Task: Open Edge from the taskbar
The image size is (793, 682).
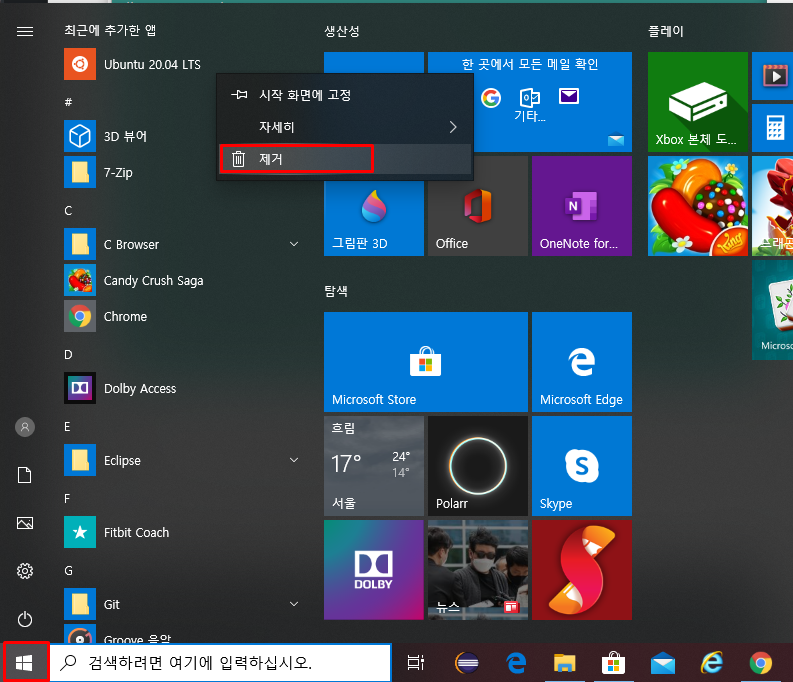Action: [x=516, y=662]
